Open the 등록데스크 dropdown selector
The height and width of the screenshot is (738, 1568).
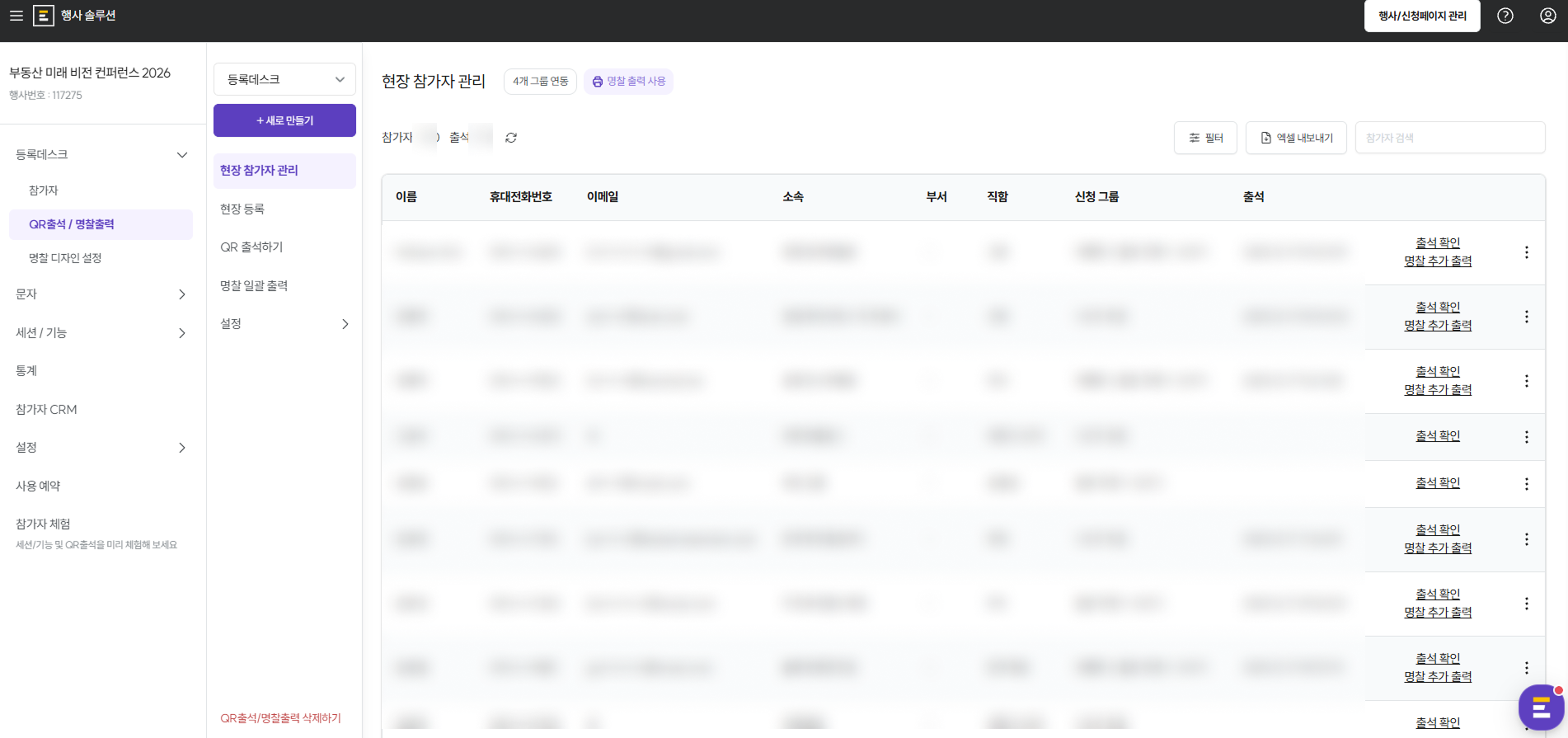(x=284, y=79)
